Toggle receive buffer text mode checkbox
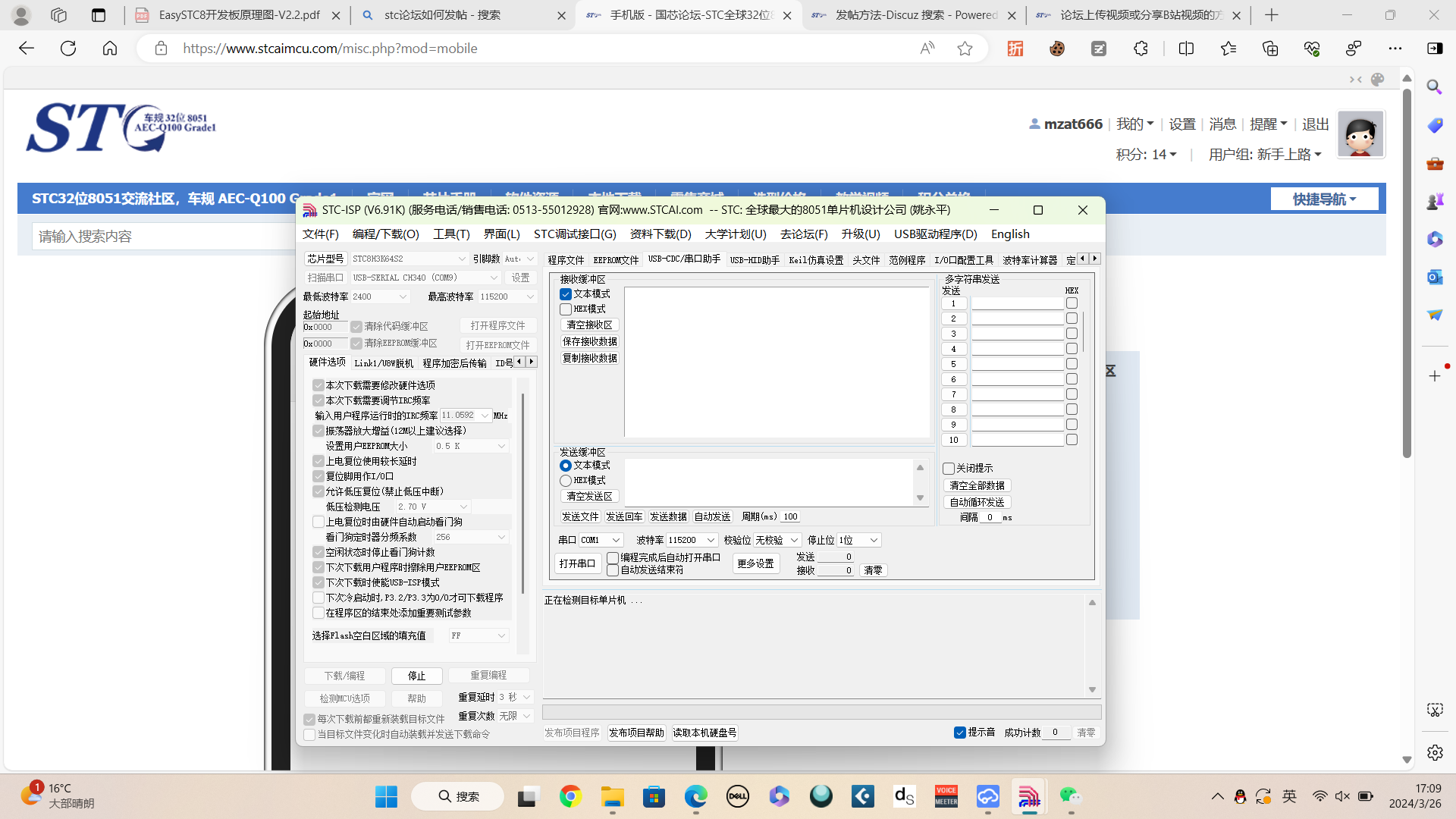This screenshot has height=819, width=1456. [566, 294]
